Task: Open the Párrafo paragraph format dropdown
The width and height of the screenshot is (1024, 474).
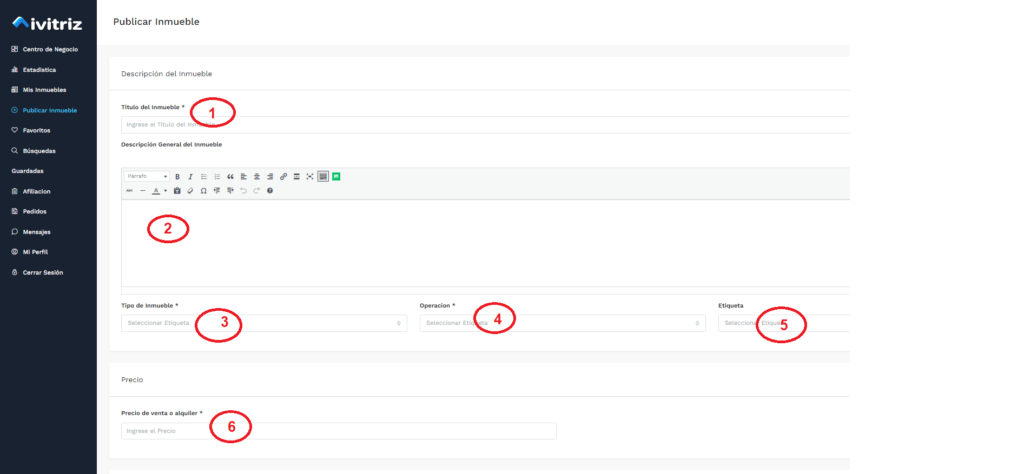Action: 146,176
